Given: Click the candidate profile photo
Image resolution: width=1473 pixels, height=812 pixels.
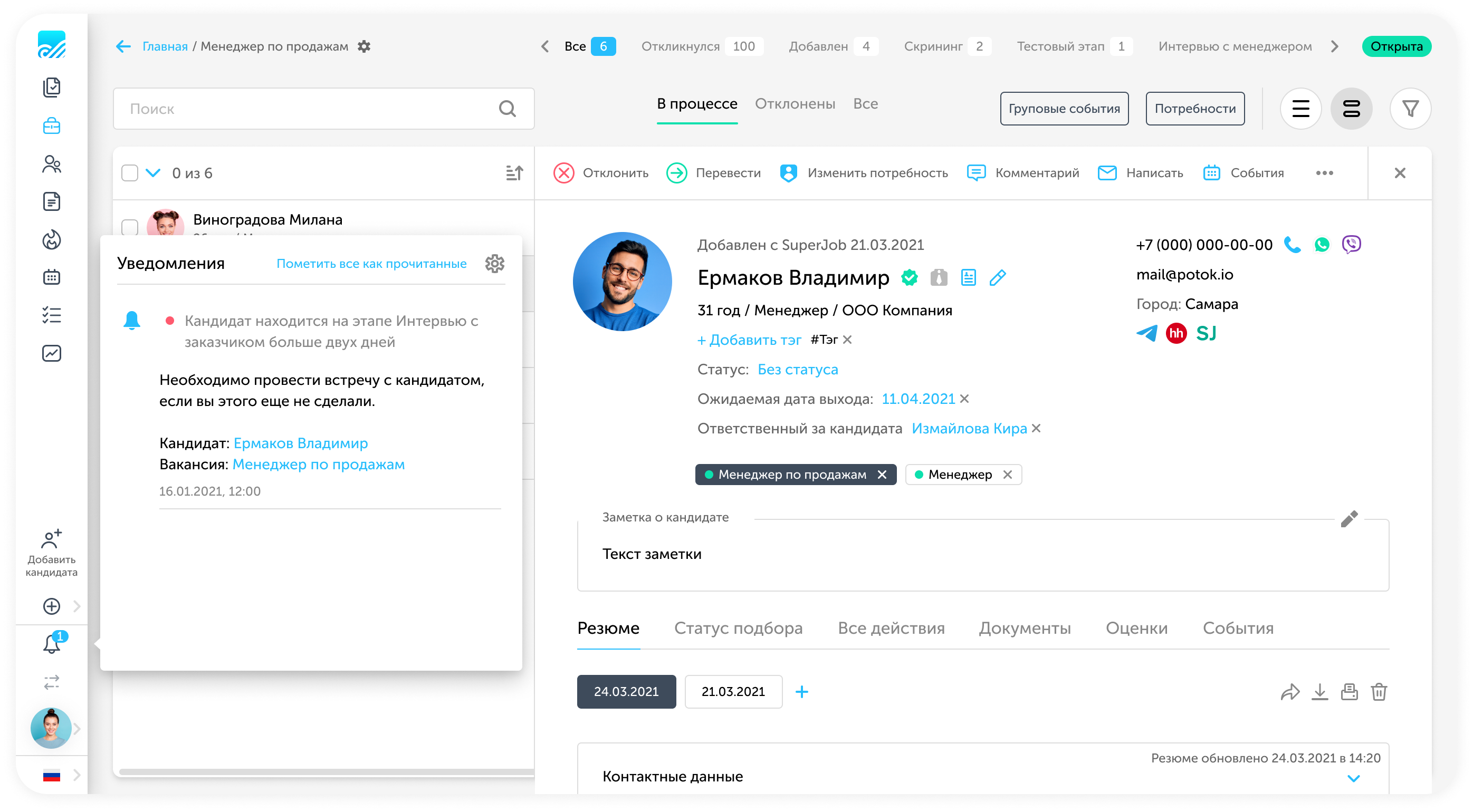Looking at the screenshot, I should (x=622, y=281).
